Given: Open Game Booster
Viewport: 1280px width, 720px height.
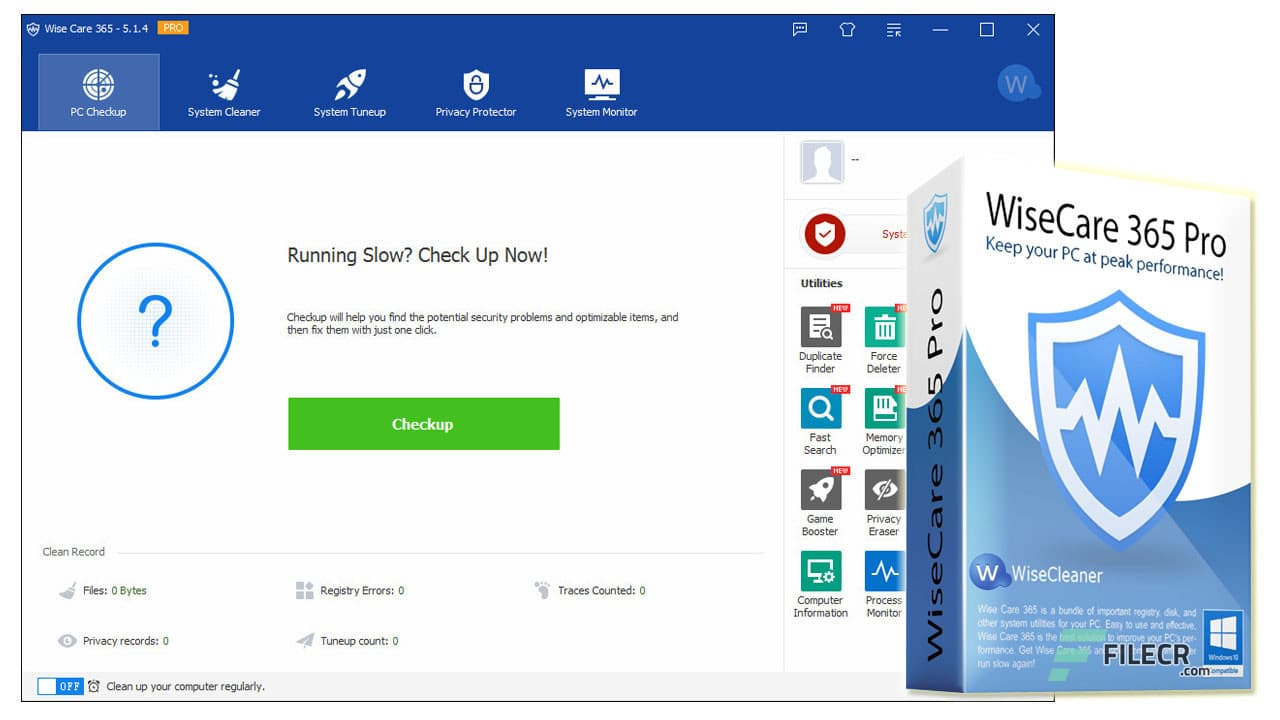Looking at the screenshot, I should (820, 494).
